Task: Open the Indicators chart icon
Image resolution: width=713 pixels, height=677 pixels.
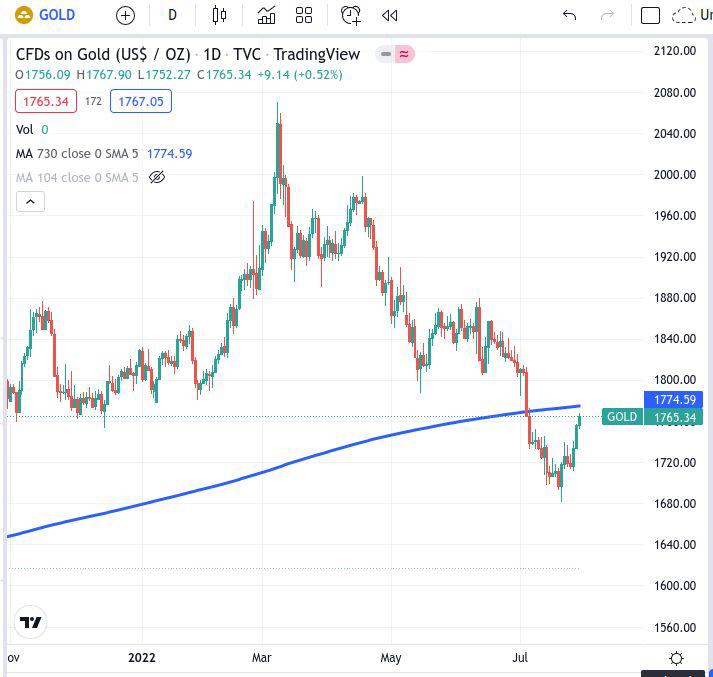Action: (x=266, y=15)
